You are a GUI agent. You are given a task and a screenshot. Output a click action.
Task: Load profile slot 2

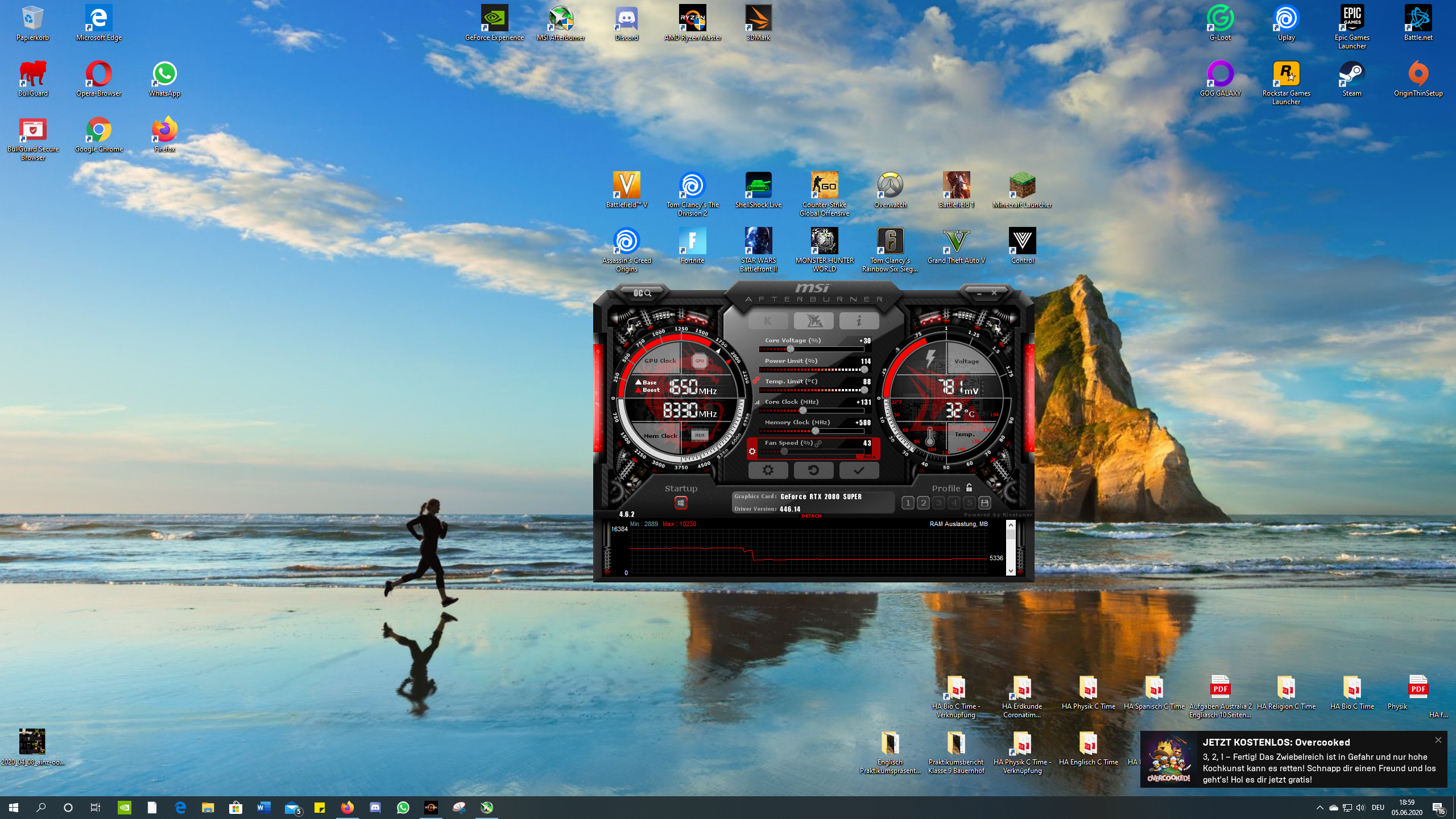[923, 503]
